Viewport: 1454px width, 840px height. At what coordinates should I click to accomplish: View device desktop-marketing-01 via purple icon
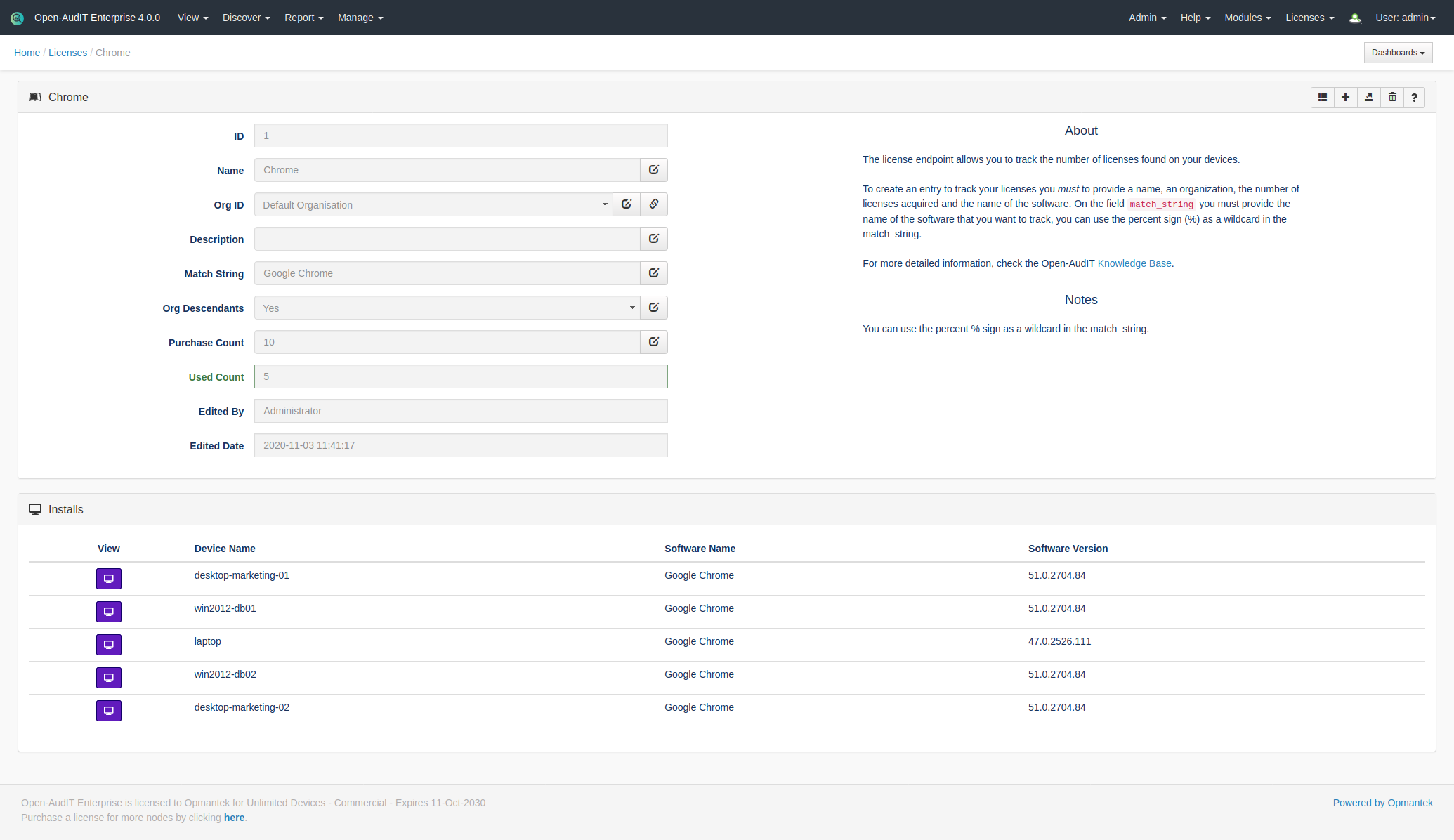point(109,579)
